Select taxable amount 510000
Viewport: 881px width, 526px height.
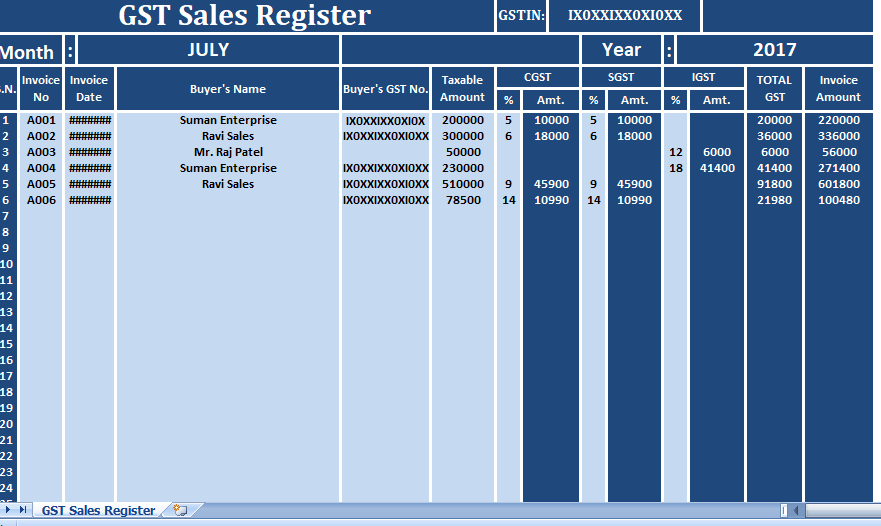click(x=462, y=184)
